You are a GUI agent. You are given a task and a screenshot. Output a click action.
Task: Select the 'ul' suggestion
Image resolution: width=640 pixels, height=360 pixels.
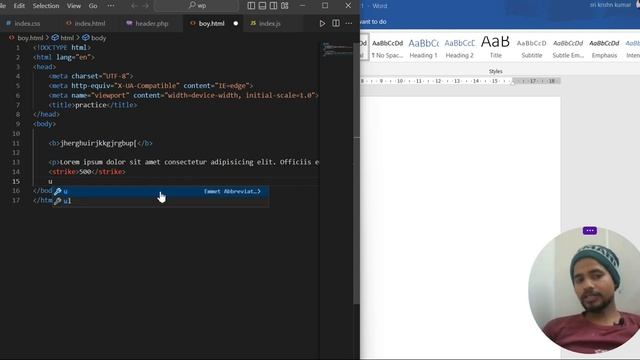(160, 201)
